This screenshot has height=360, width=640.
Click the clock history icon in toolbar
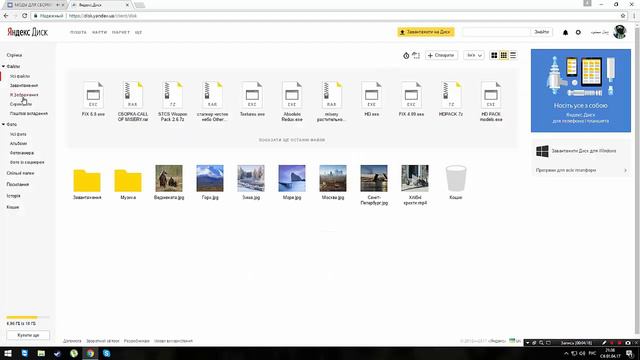[406, 56]
